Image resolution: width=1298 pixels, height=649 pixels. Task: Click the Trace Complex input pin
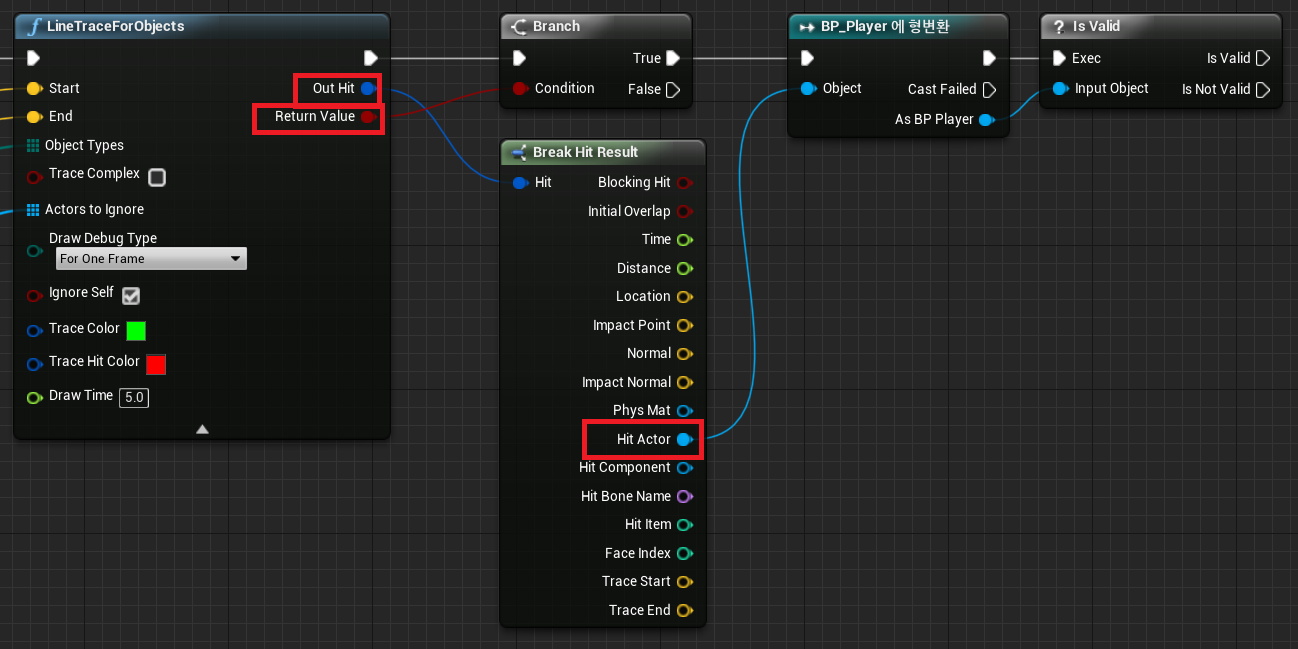[x=34, y=175]
